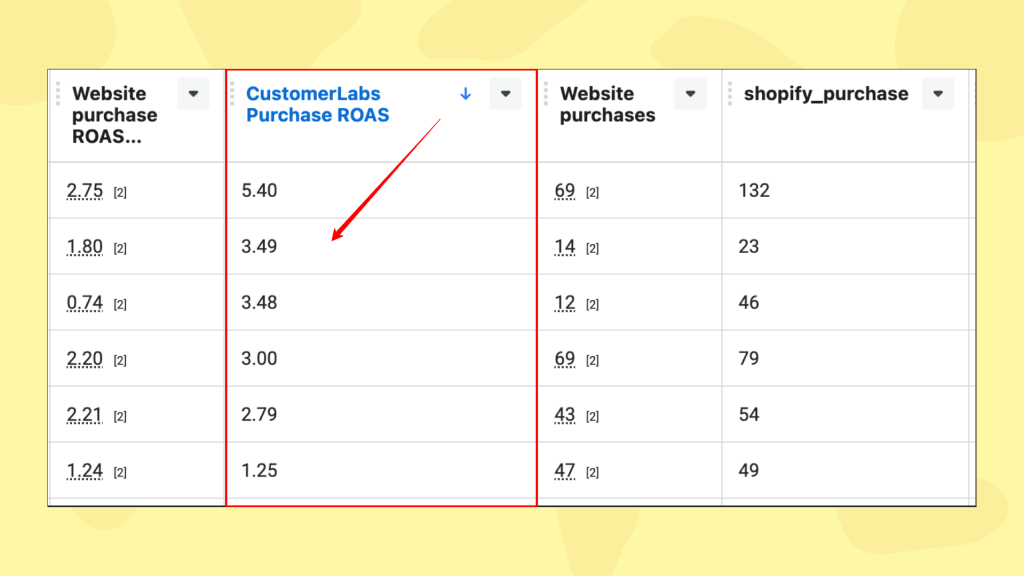Click the 1.80 ROAS value
The width and height of the screenshot is (1024, 576).
point(85,247)
